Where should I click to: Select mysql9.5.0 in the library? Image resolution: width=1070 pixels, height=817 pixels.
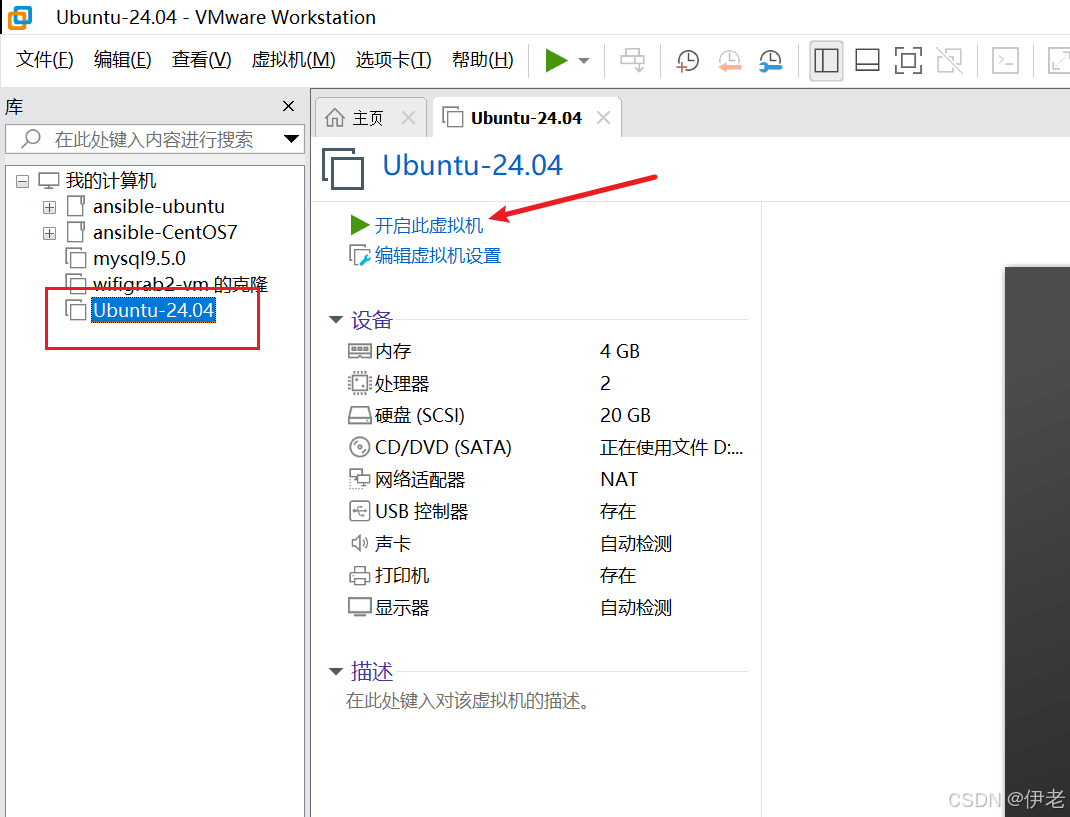(x=139, y=258)
